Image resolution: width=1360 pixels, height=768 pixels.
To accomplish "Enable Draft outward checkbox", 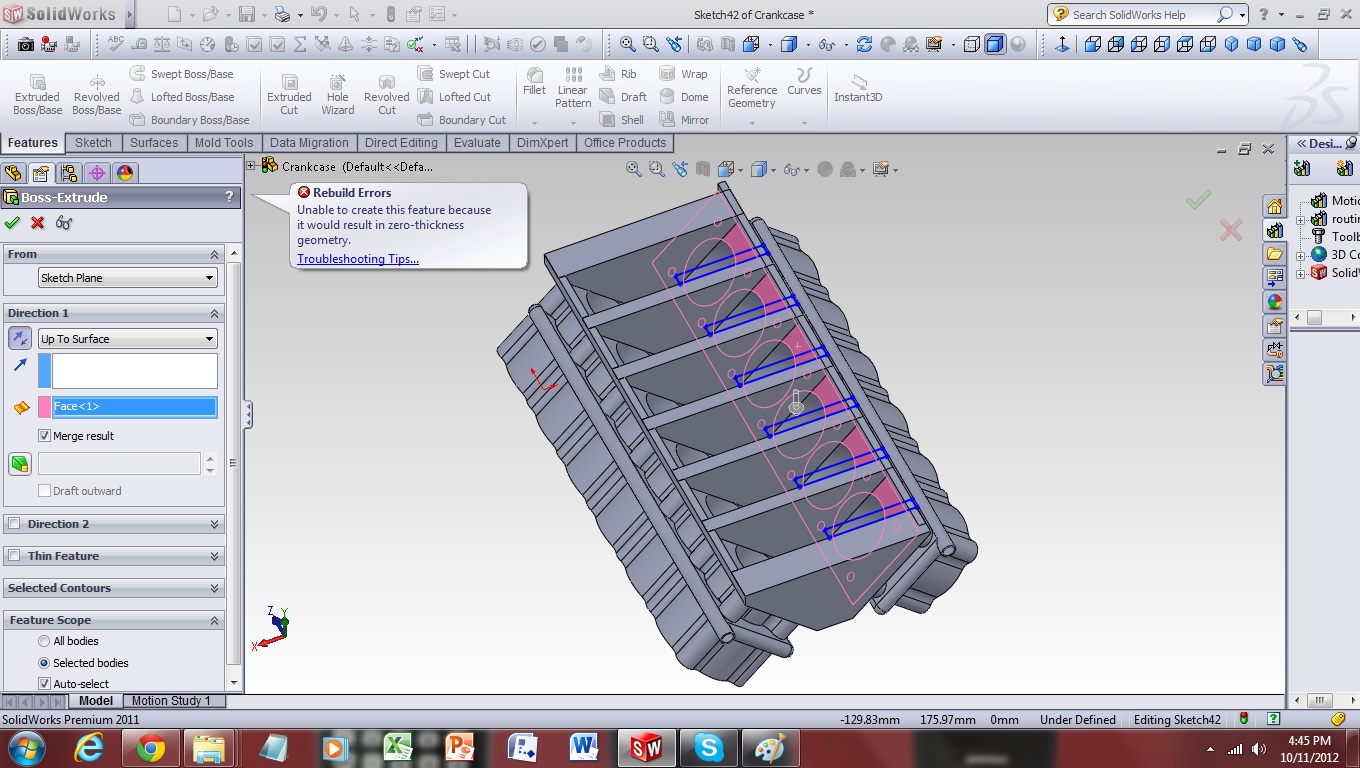I will tap(44, 491).
